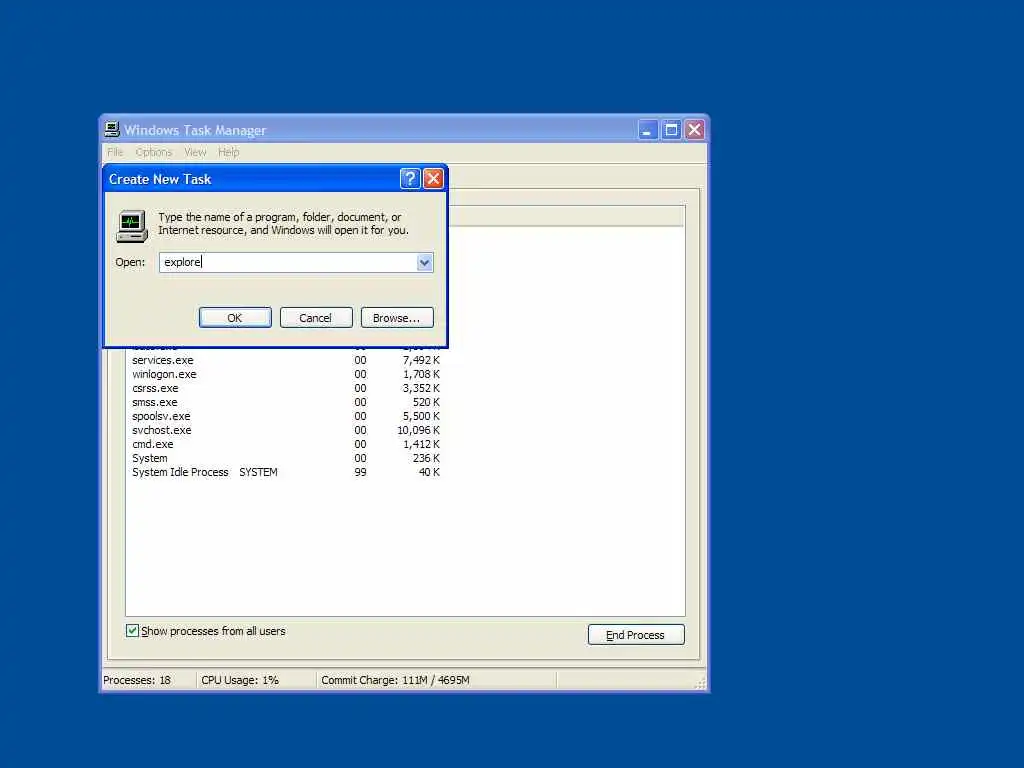The image size is (1024, 768).
Task: Select the services.exe process row
Action: [286, 360]
